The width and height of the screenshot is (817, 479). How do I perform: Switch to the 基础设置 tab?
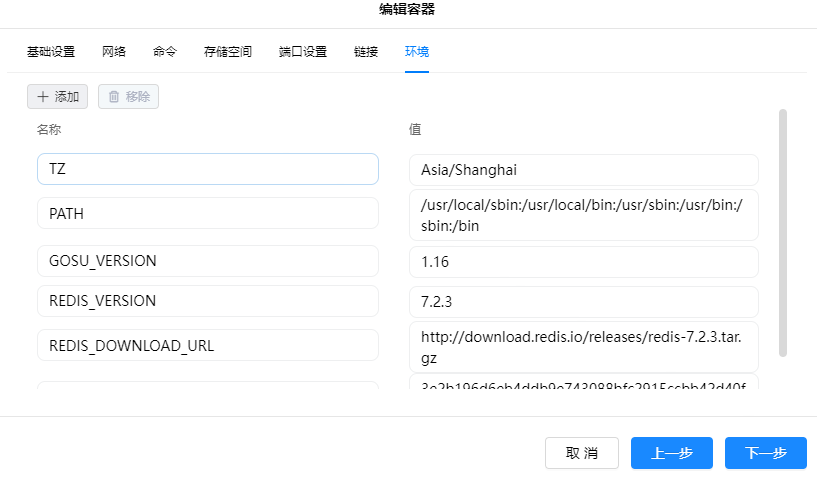[x=51, y=52]
